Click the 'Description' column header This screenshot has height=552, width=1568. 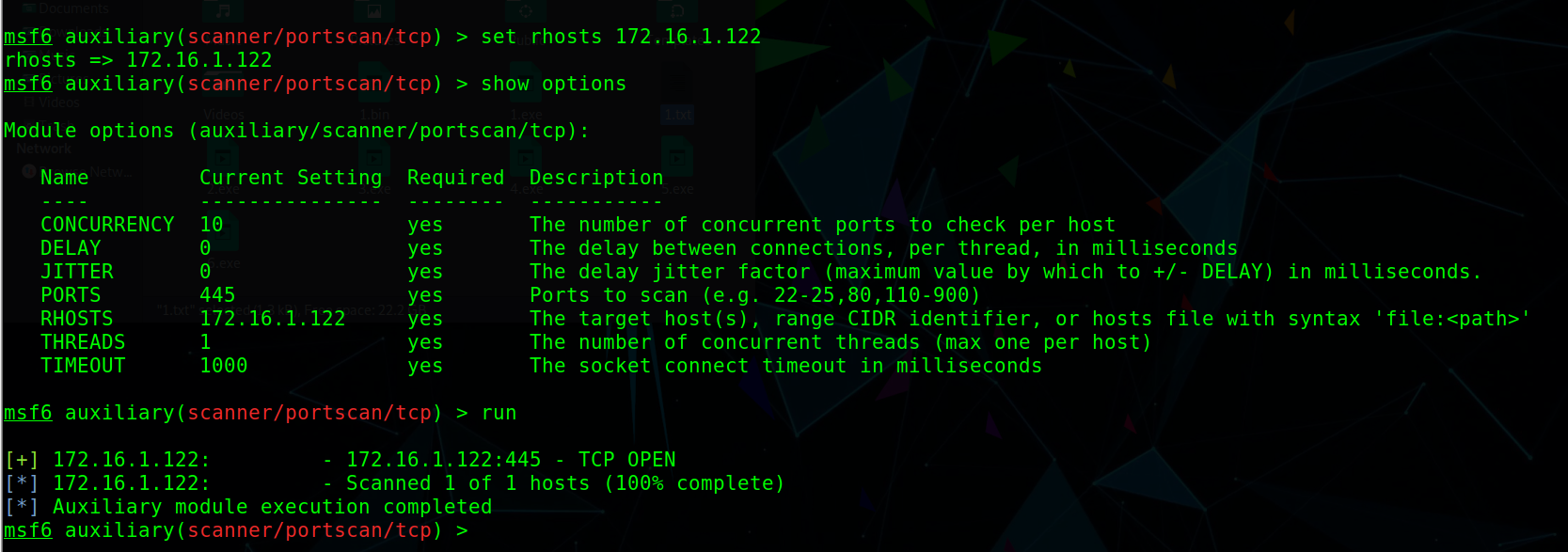[595, 178]
